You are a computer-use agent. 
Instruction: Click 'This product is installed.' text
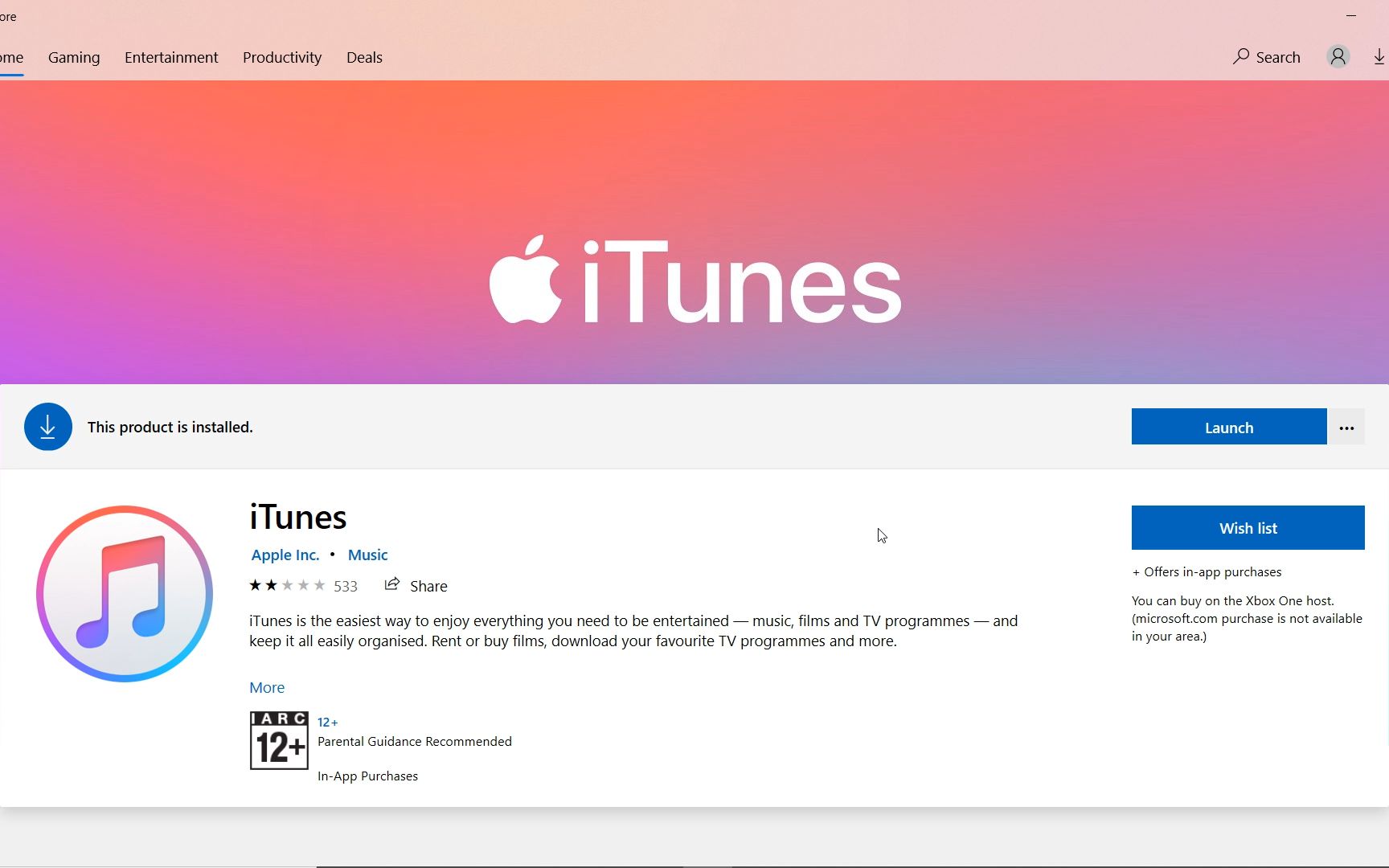[170, 427]
